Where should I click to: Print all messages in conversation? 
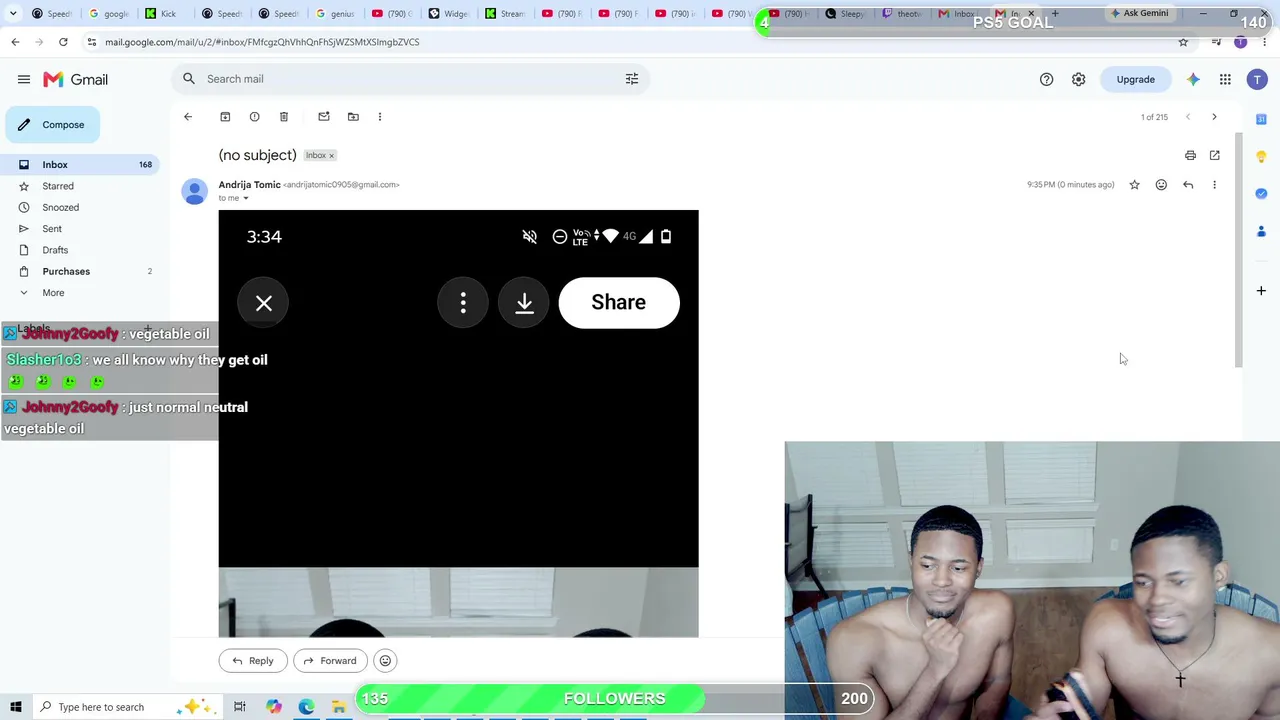coord(1190,155)
